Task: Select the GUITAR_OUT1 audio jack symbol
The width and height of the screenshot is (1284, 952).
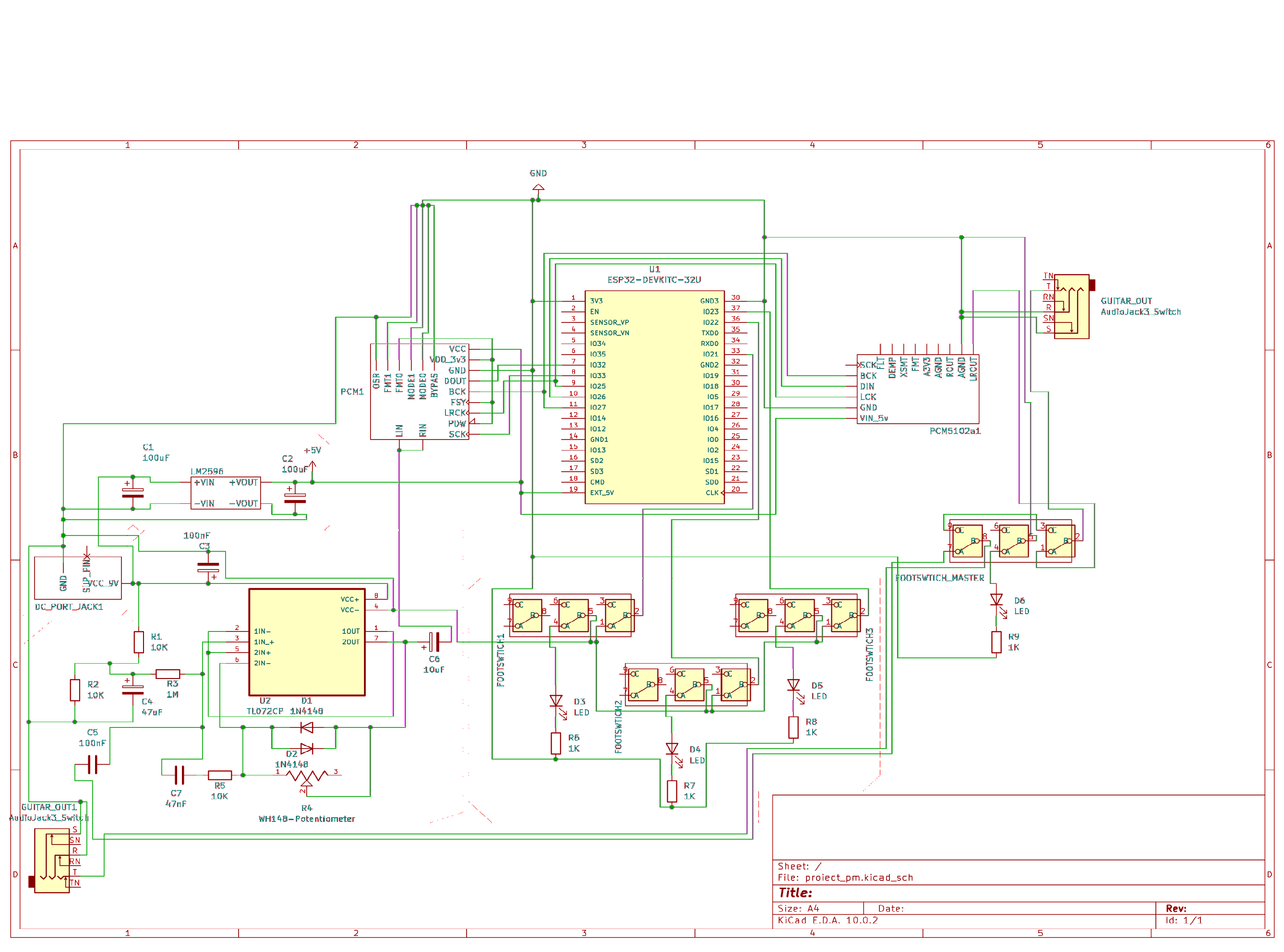Action: [52, 860]
